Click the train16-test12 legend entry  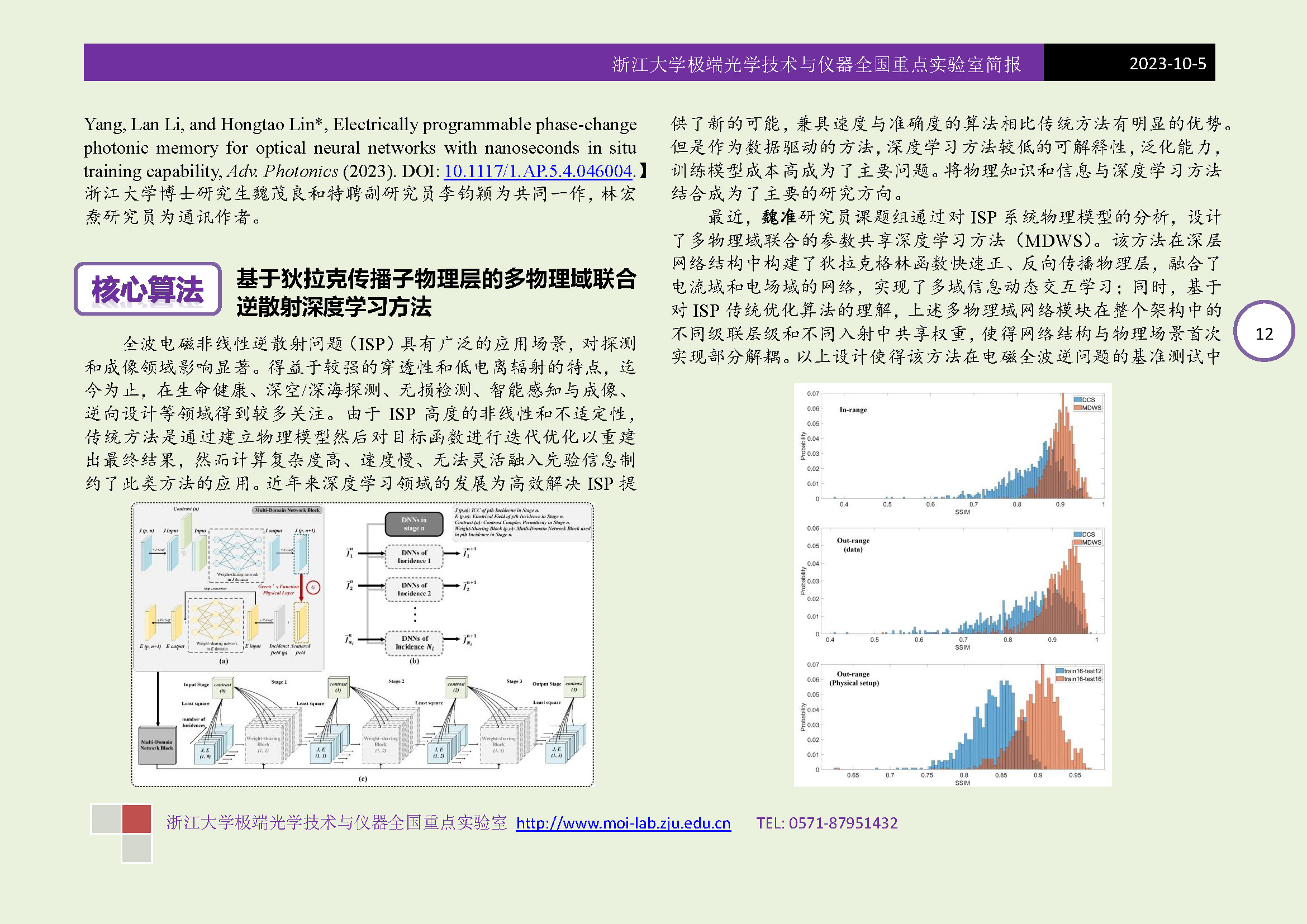(x=1078, y=671)
